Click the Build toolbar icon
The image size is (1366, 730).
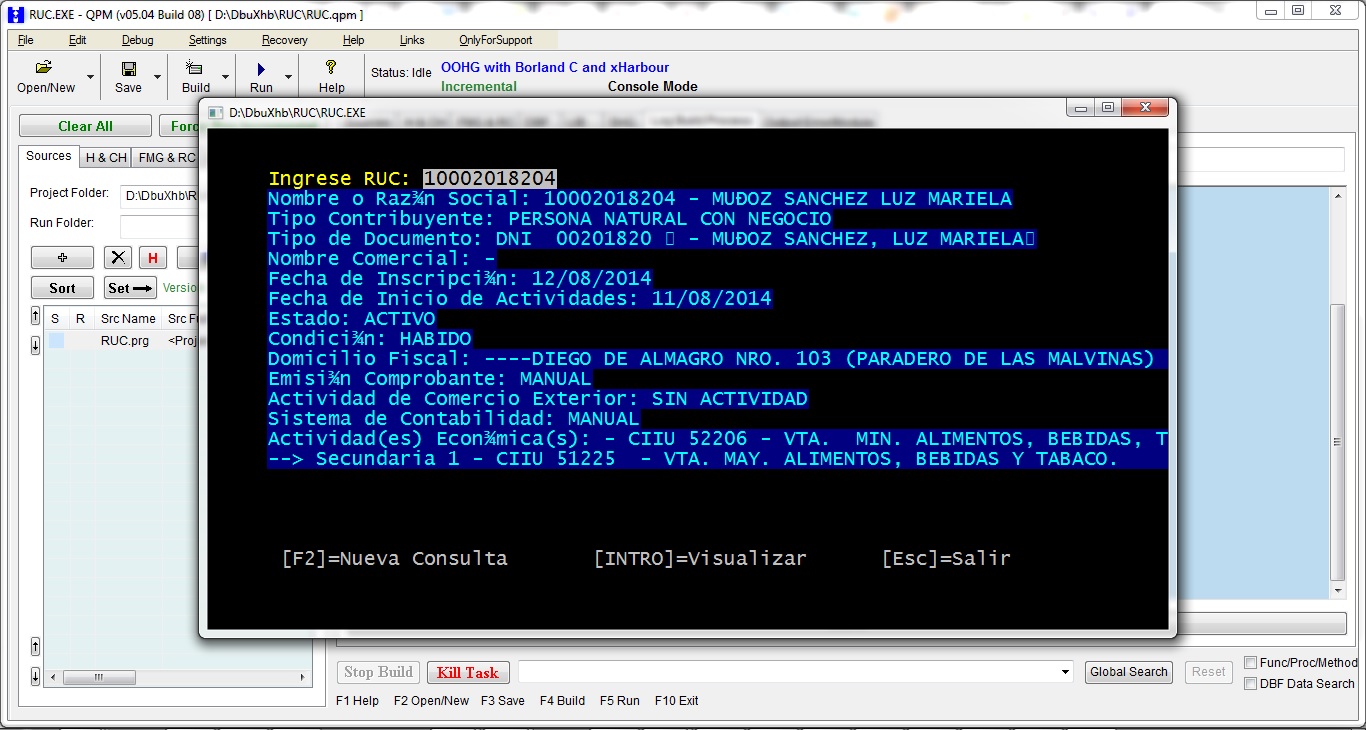(195, 68)
